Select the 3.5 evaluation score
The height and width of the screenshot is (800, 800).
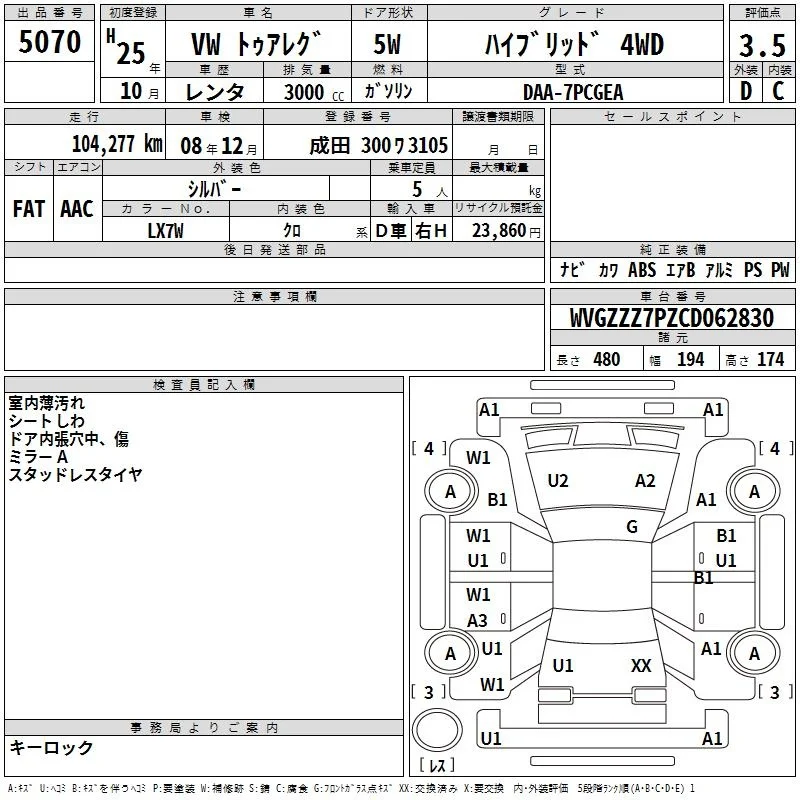762,45
